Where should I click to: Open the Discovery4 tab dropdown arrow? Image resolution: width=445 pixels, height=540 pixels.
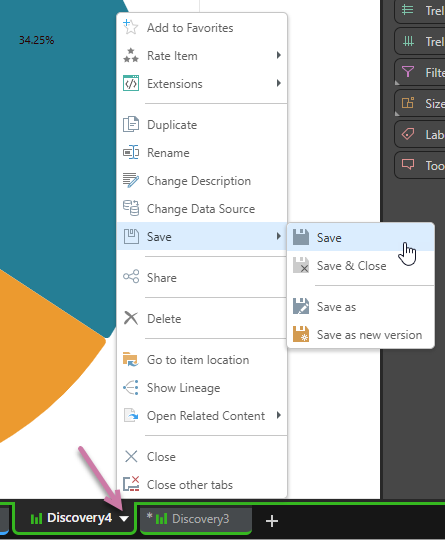(124, 519)
